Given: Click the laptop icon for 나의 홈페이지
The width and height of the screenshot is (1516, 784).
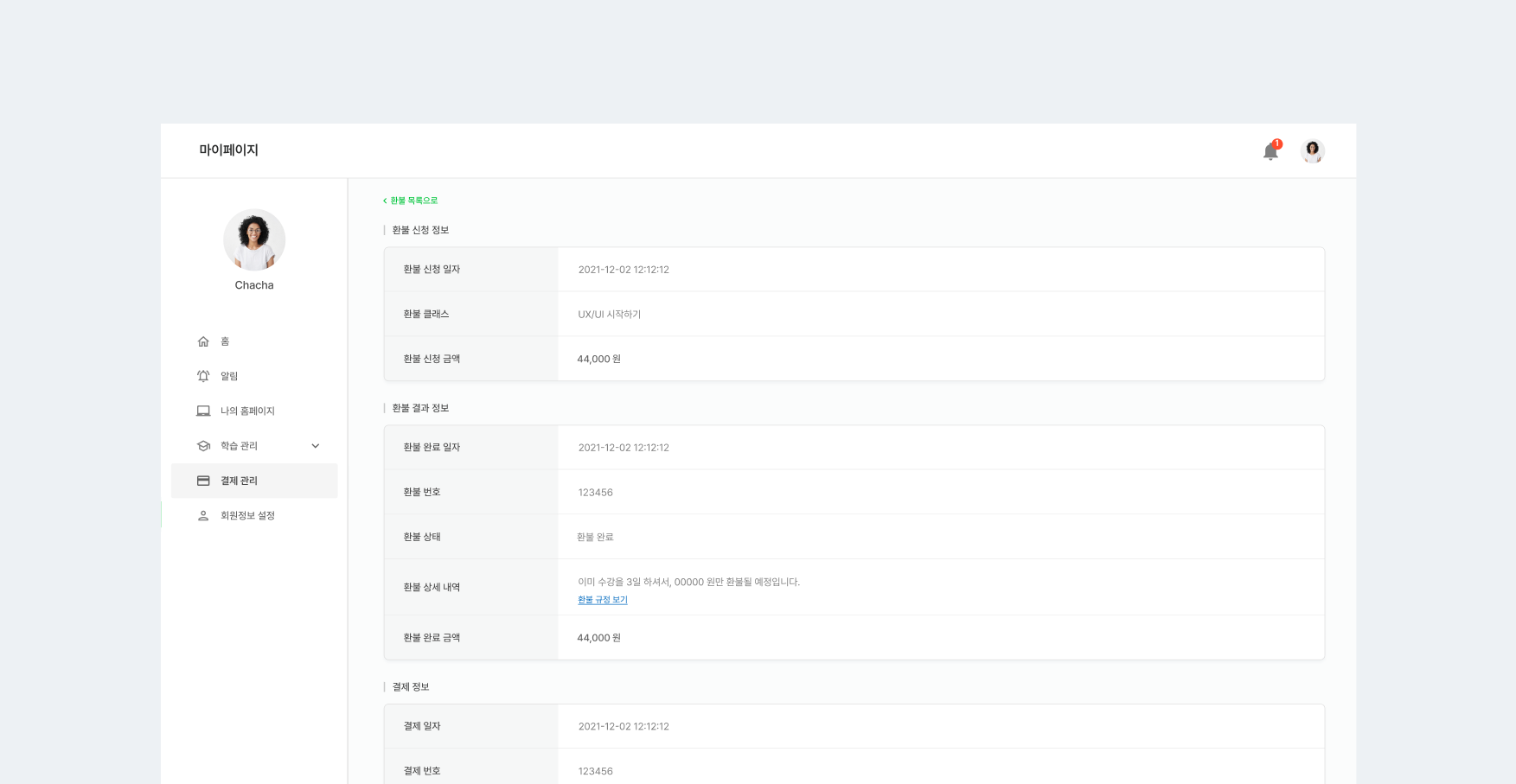Looking at the screenshot, I should (203, 411).
